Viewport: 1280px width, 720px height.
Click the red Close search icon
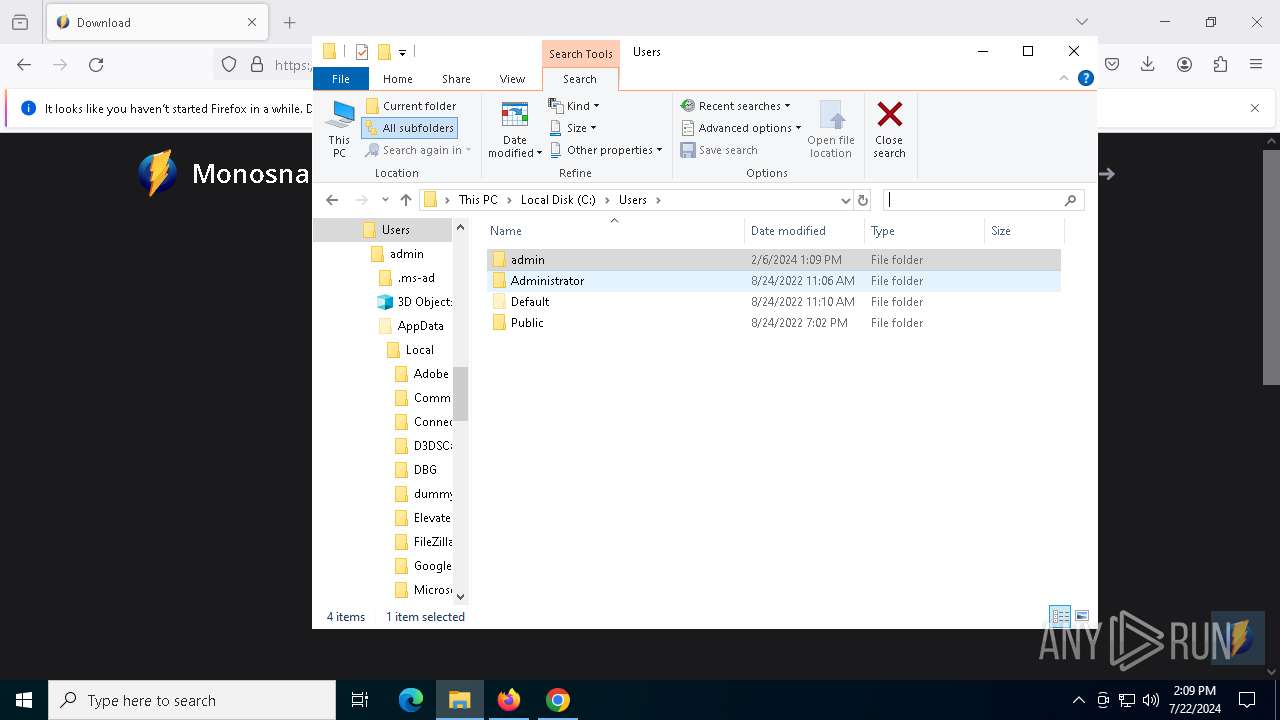pos(889,114)
